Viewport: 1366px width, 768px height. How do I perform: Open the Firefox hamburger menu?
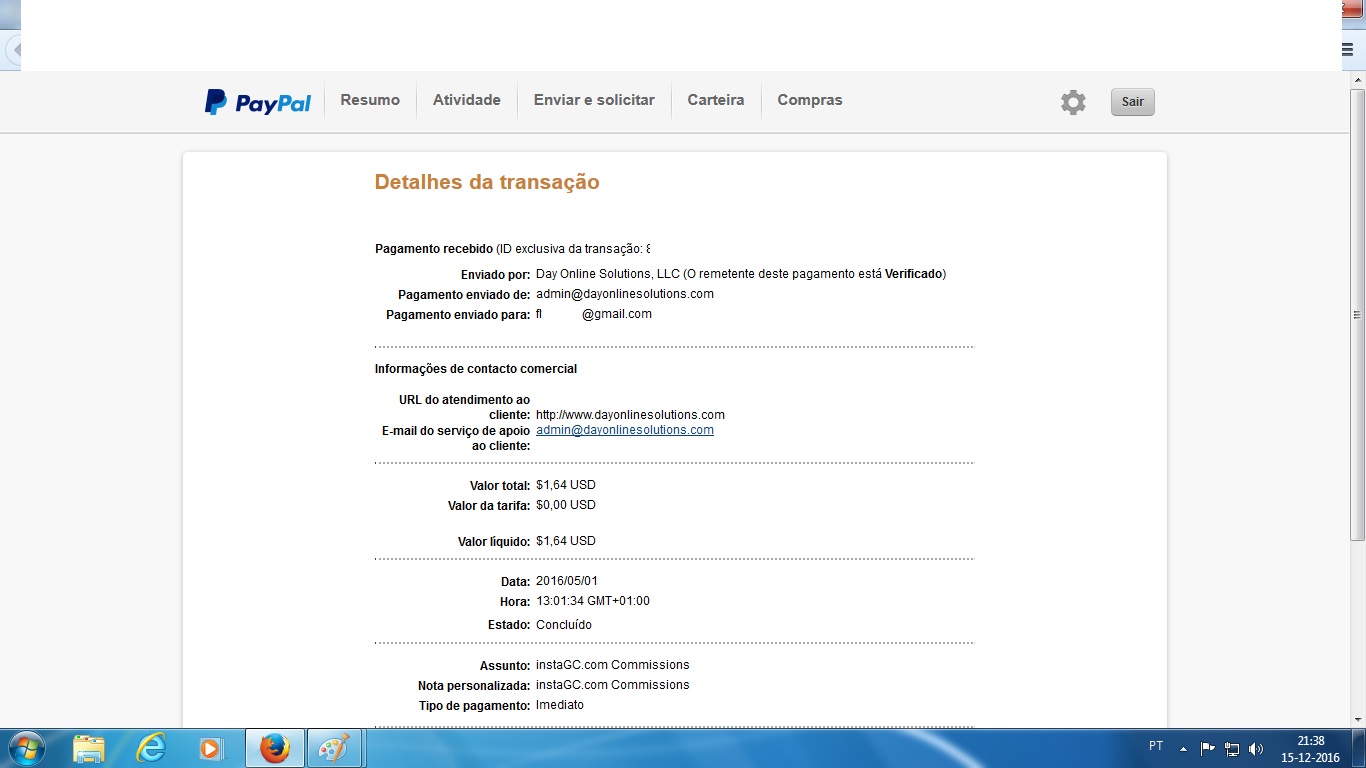pos(1349,49)
